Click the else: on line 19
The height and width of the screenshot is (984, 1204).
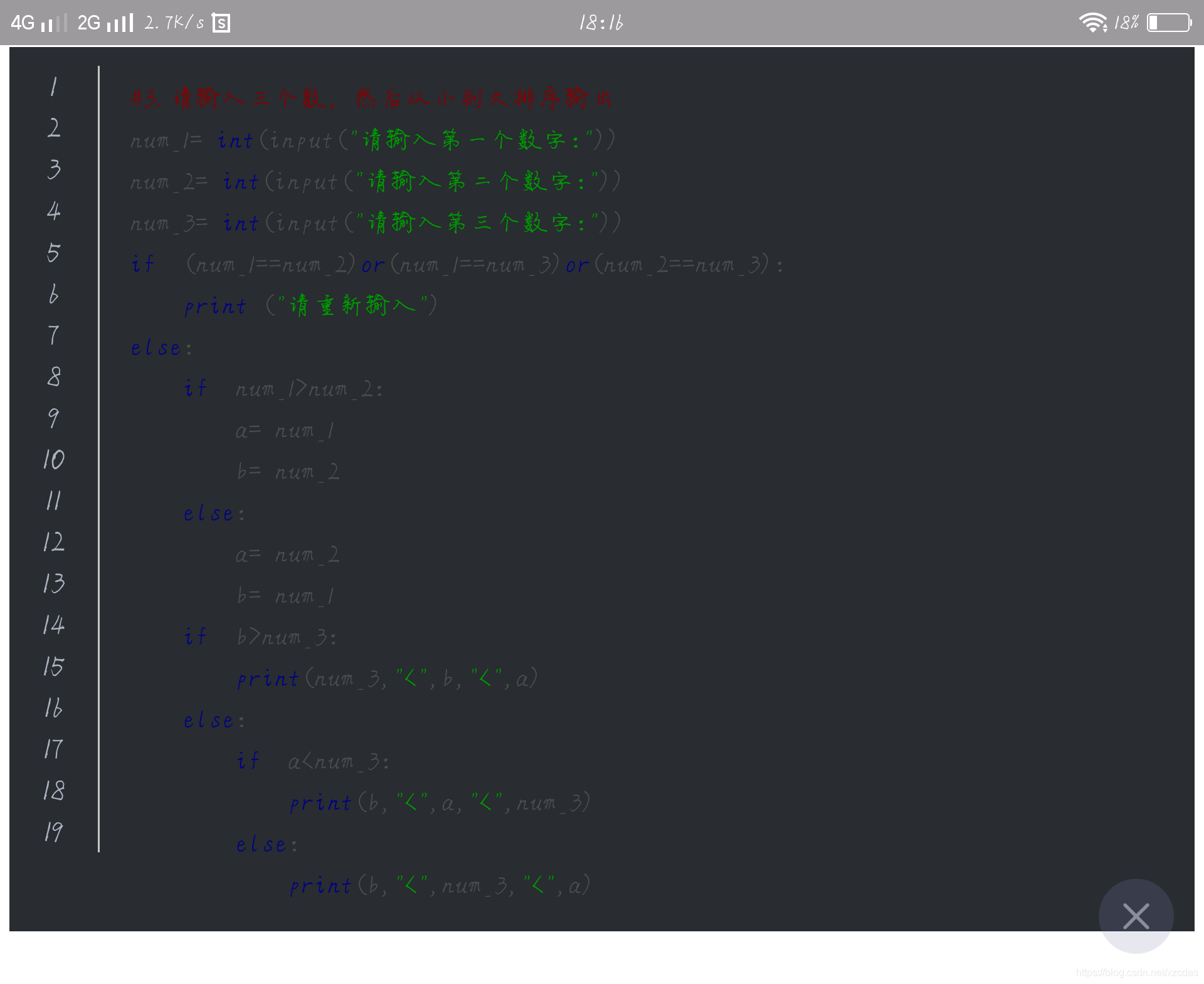[x=267, y=844]
